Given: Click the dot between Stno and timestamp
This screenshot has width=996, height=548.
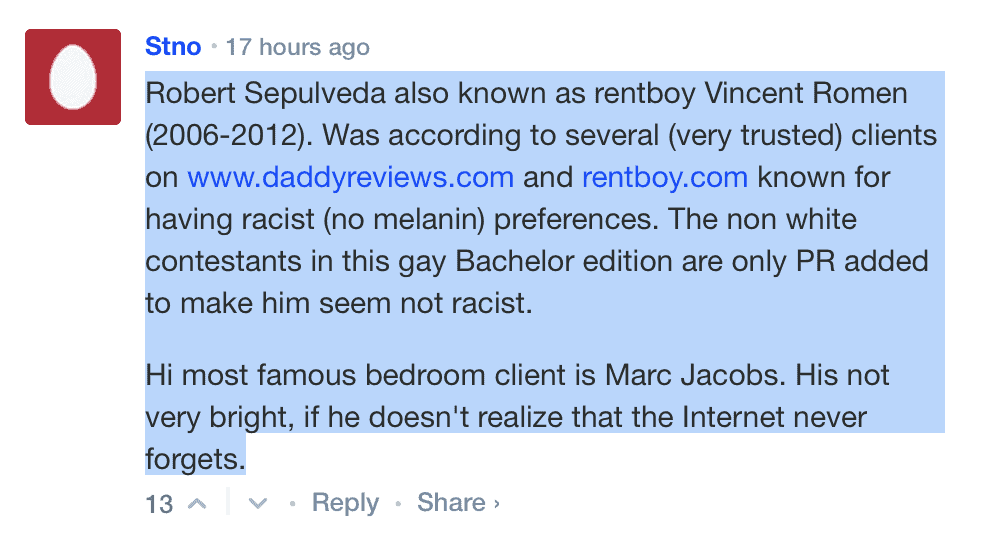Looking at the screenshot, I should tap(214, 46).
